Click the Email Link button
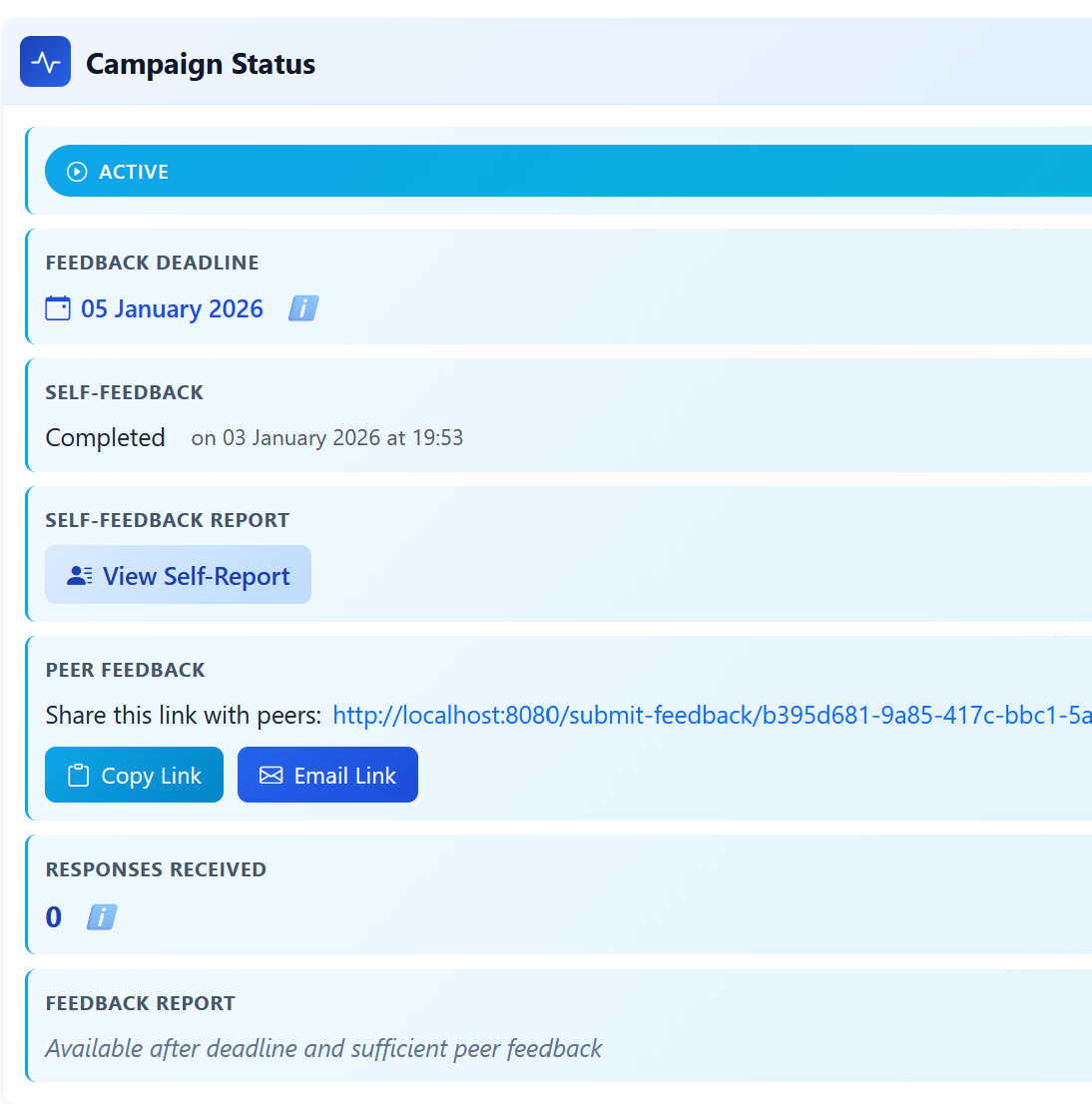 click(x=327, y=774)
